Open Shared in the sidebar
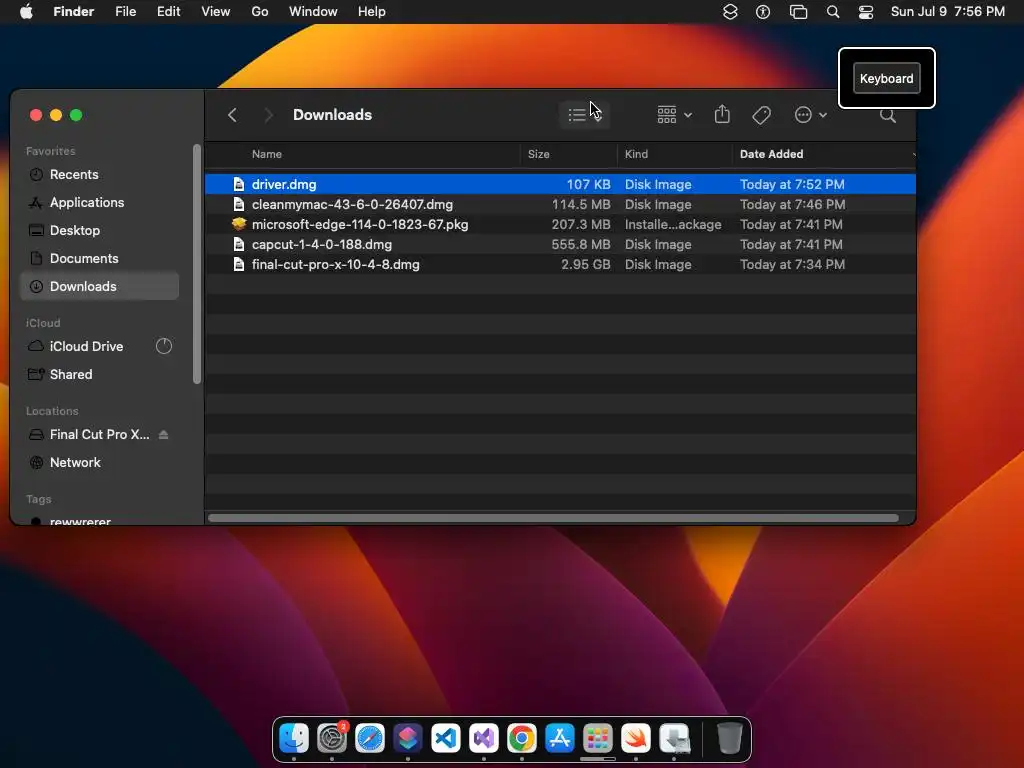The width and height of the screenshot is (1024, 768). (99, 374)
